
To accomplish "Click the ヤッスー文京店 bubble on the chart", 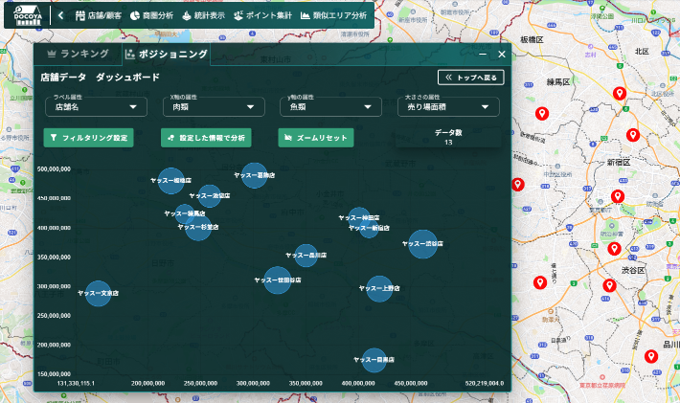I will coord(97,293).
